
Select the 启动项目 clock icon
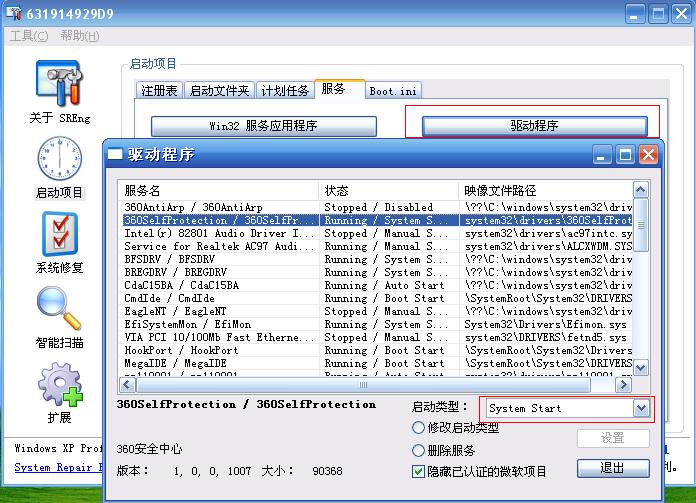pos(59,158)
